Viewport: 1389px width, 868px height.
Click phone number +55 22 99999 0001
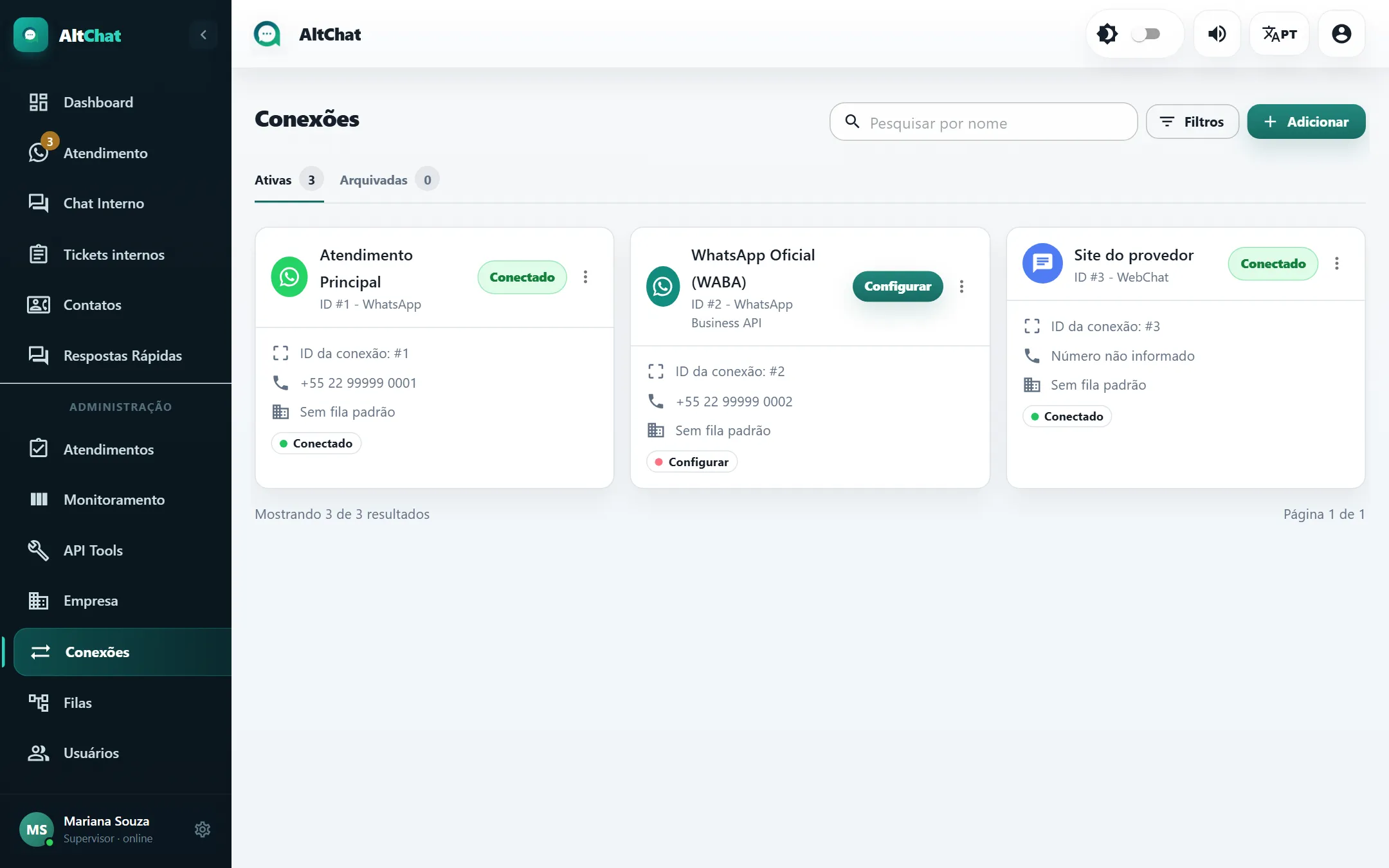358,383
